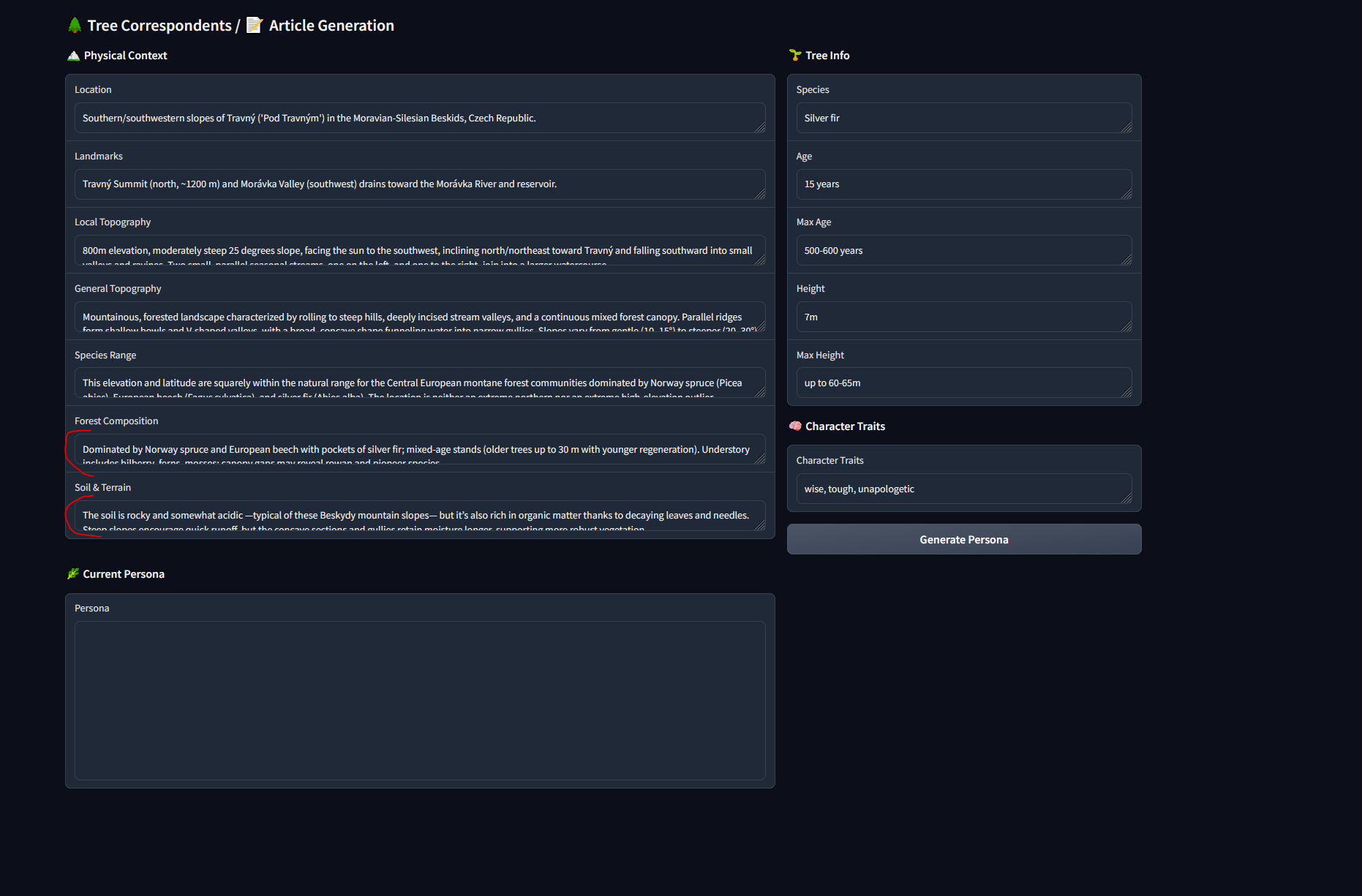Click the tree emoji icon beside Tree Correspondents
The height and width of the screenshot is (896, 1362).
pos(75,26)
